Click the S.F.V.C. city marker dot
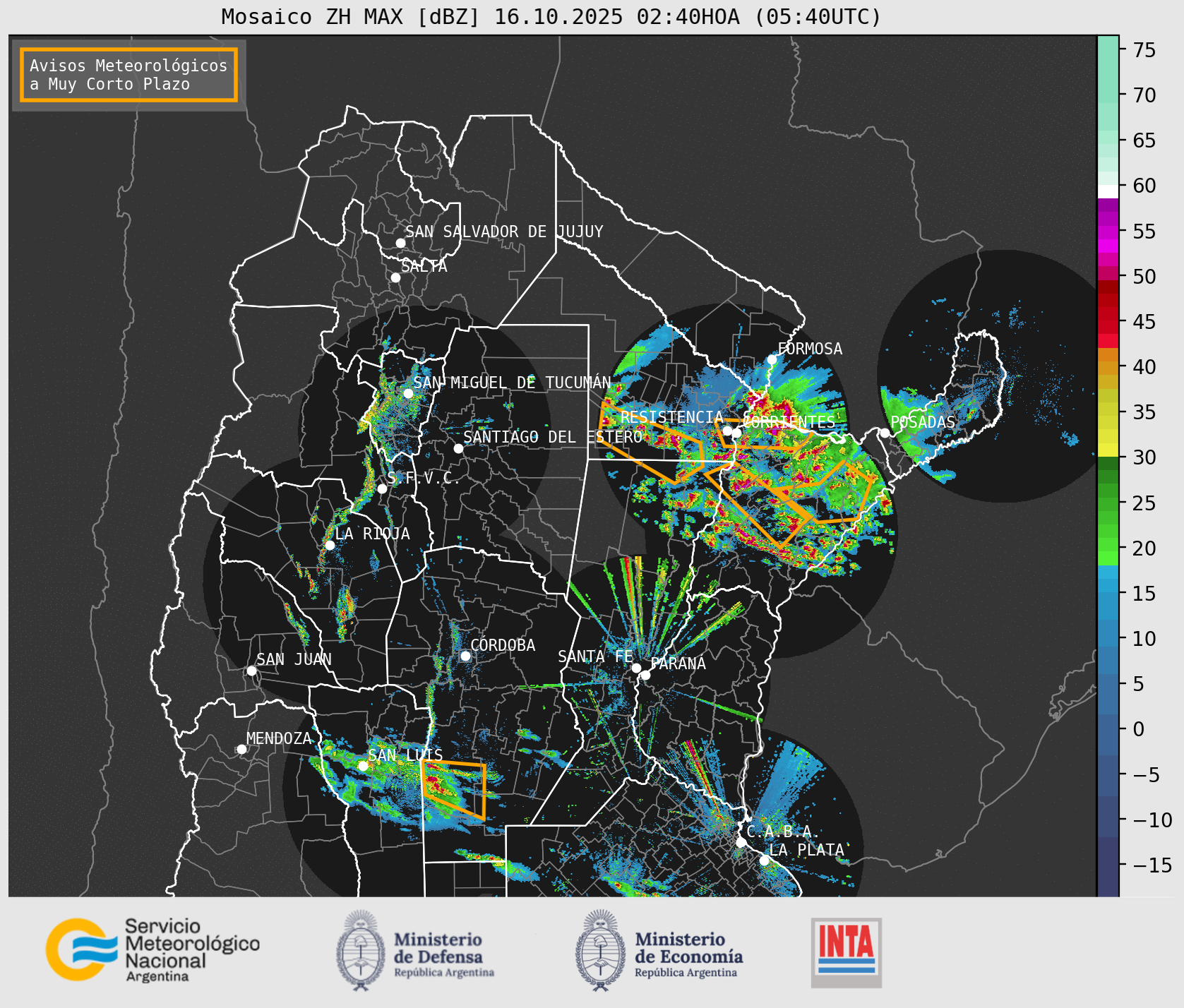Image resolution: width=1184 pixels, height=1008 pixels. (x=382, y=488)
